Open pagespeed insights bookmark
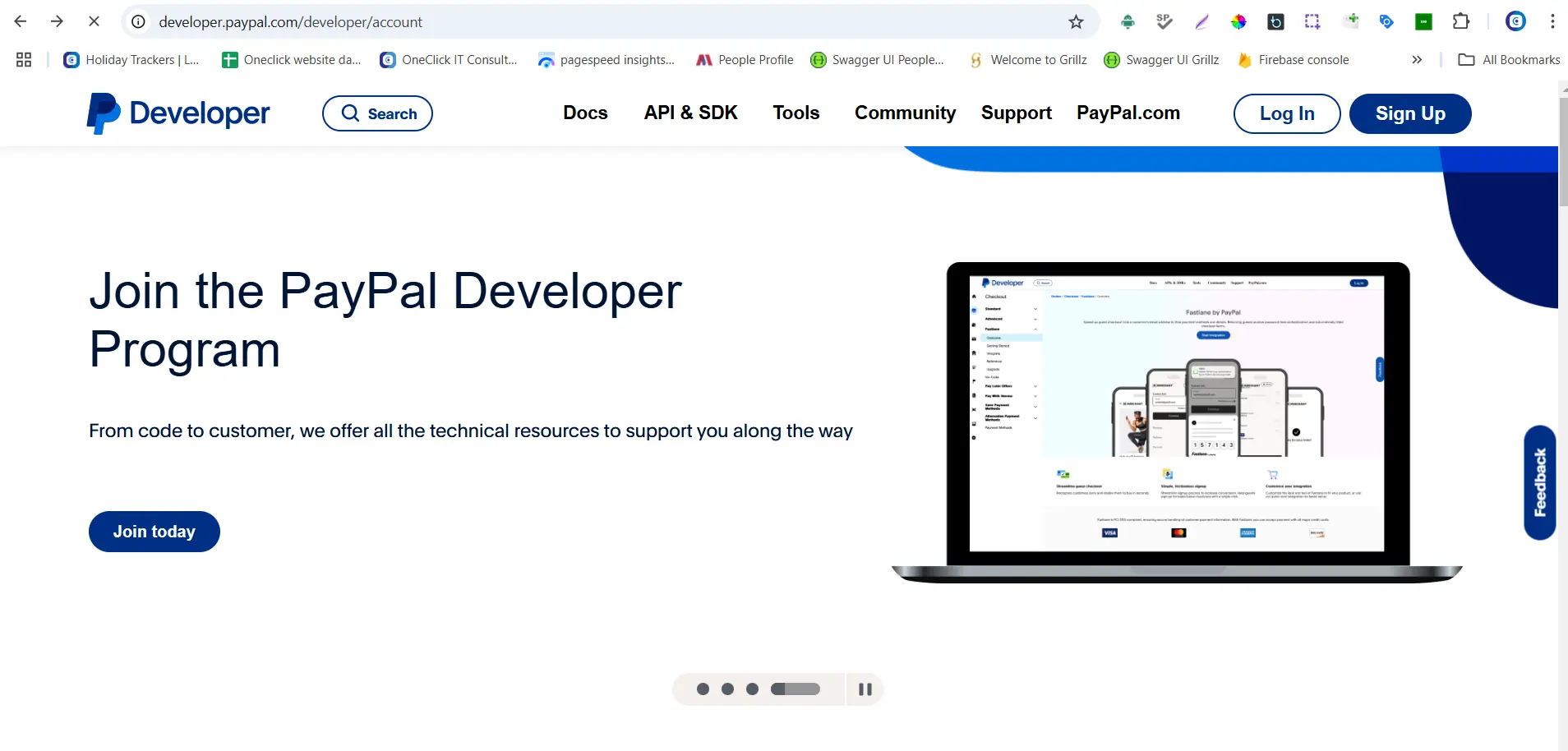Viewport: 1568px width, 751px height. coord(606,60)
